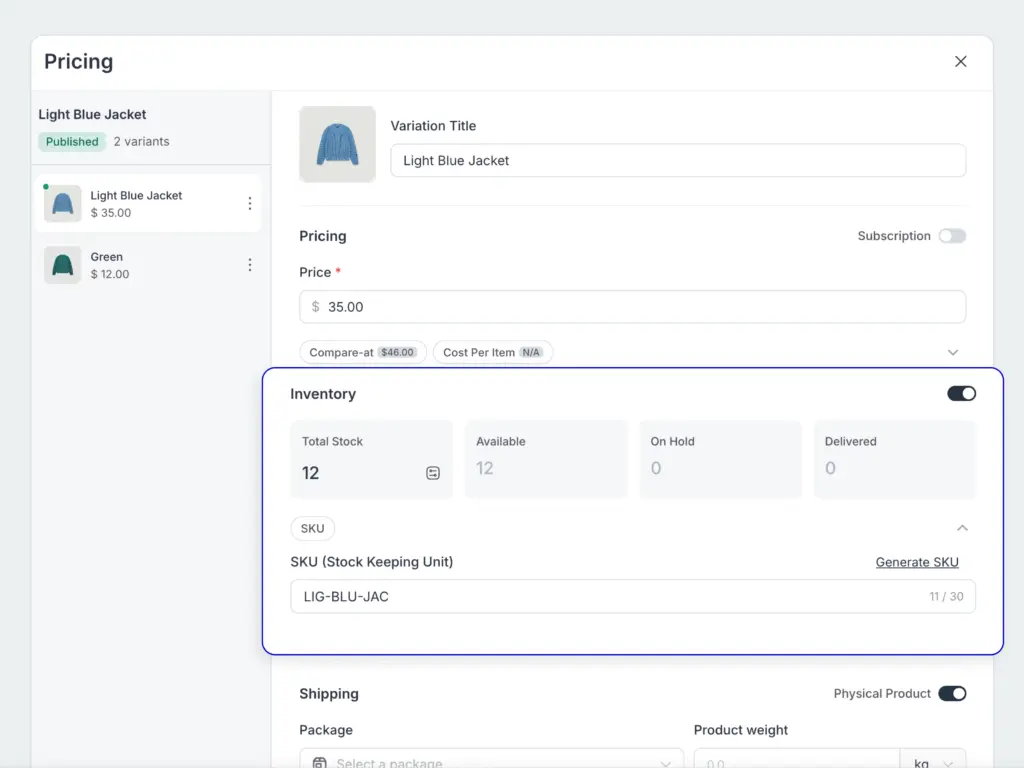The height and width of the screenshot is (768, 1024).
Task: Click the SKU field with LIG-BLU-JAC
Action: pyautogui.click(x=632, y=596)
